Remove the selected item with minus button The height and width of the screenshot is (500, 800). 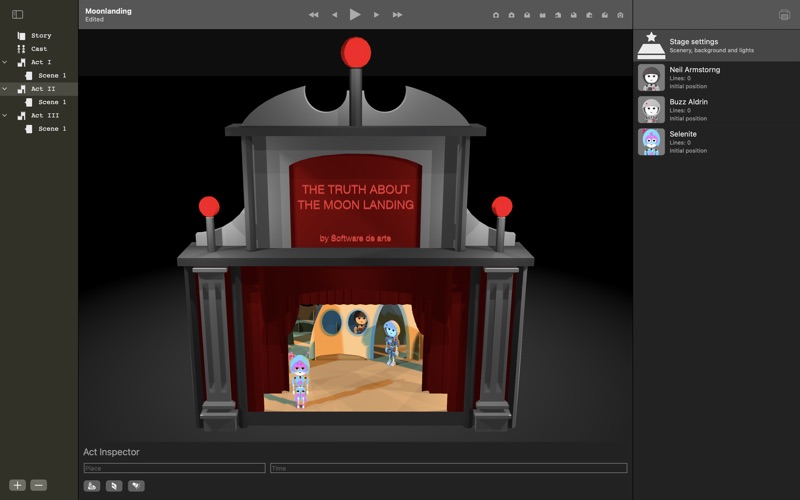(x=38, y=485)
